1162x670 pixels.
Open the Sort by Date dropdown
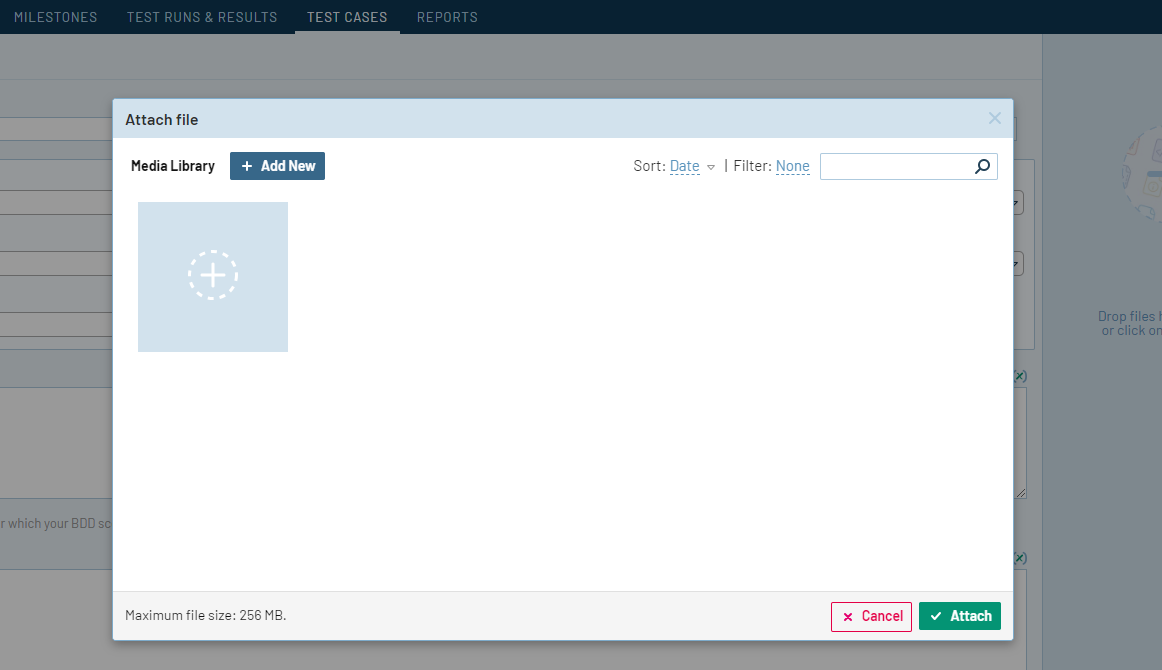(685, 166)
